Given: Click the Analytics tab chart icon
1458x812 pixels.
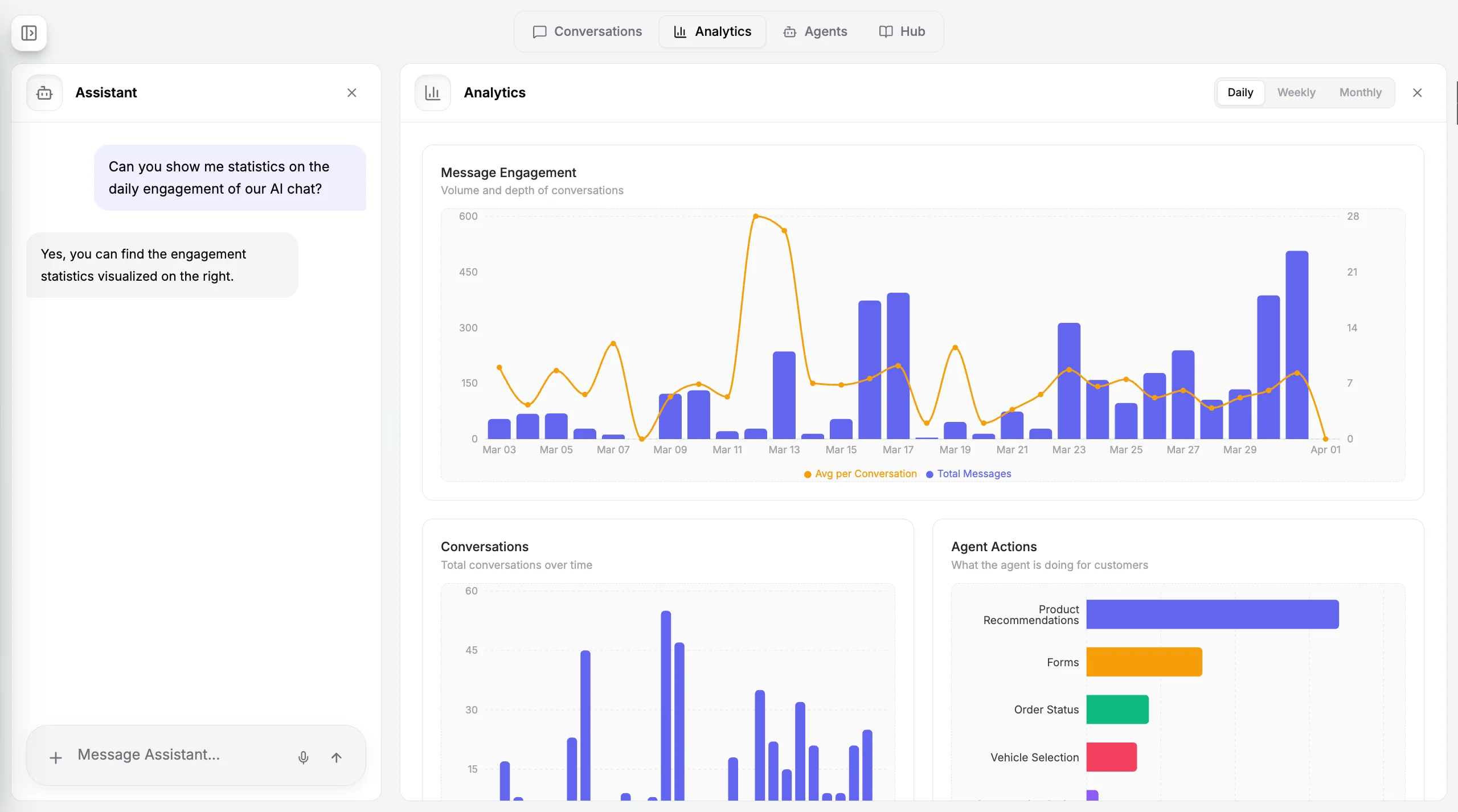Looking at the screenshot, I should (x=680, y=32).
